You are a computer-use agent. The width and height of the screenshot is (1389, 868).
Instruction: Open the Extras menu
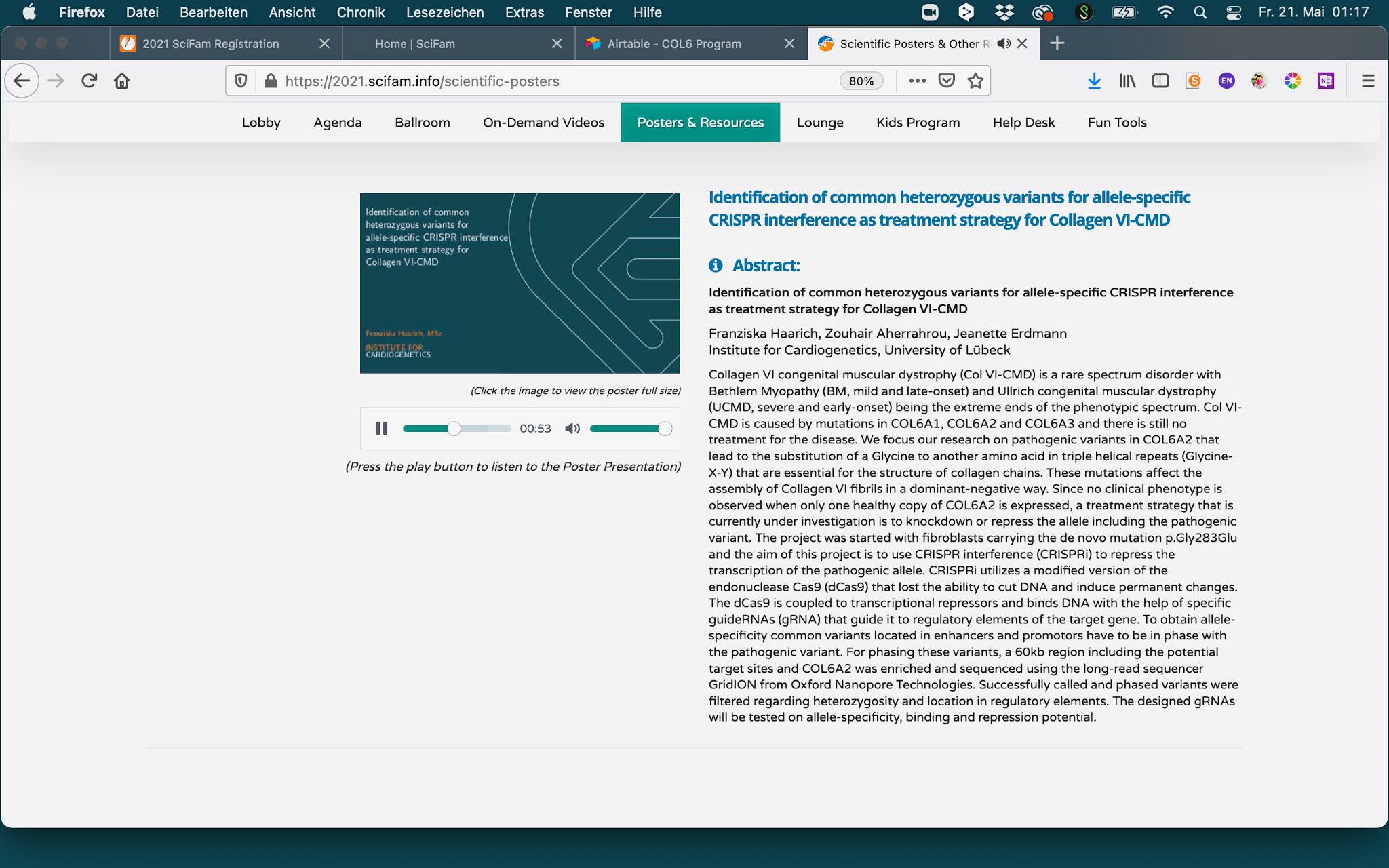[x=524, y=12]
